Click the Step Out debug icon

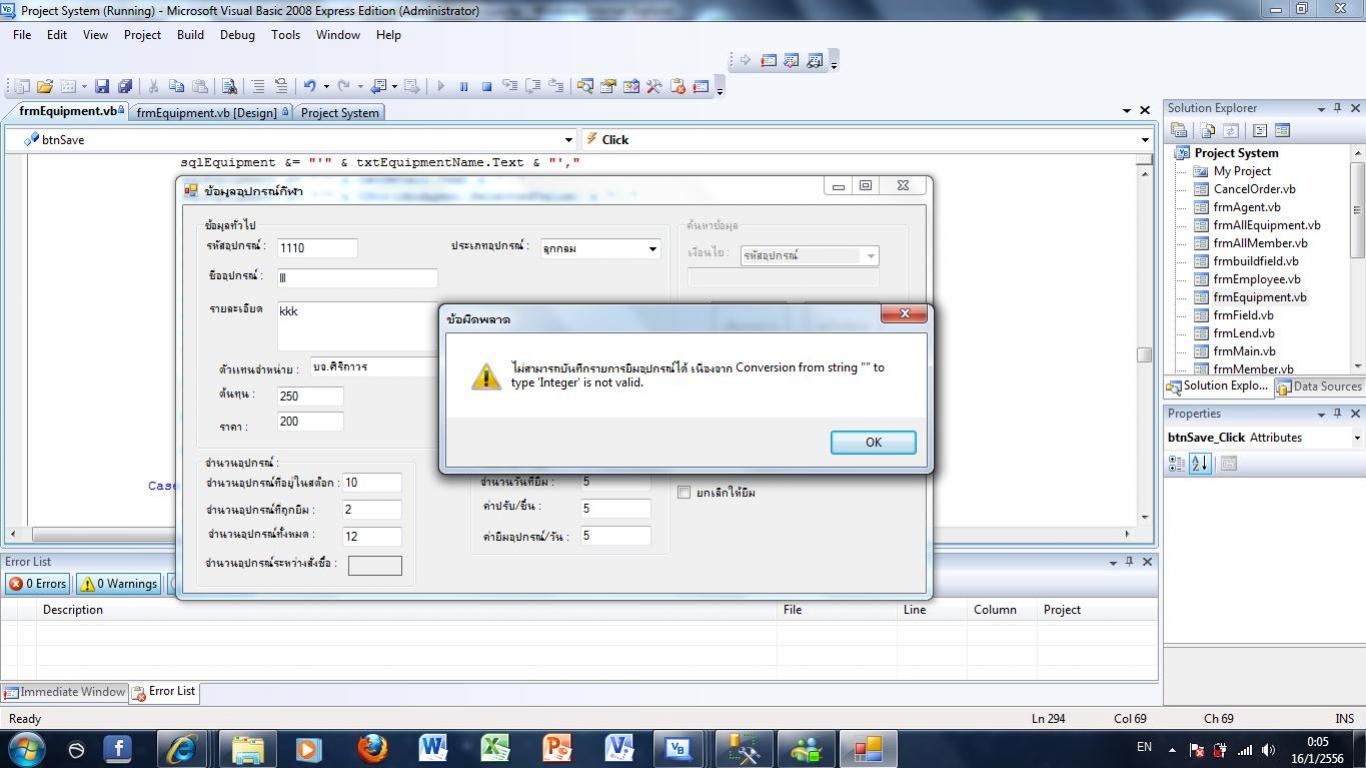pos(556,87)
